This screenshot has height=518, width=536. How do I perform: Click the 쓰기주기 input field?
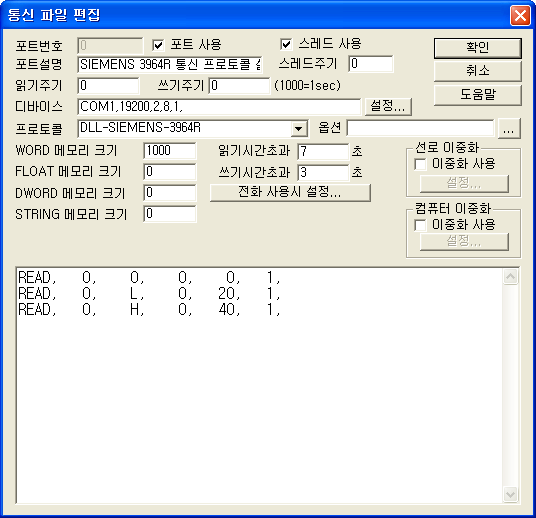[x=239, y=85]
